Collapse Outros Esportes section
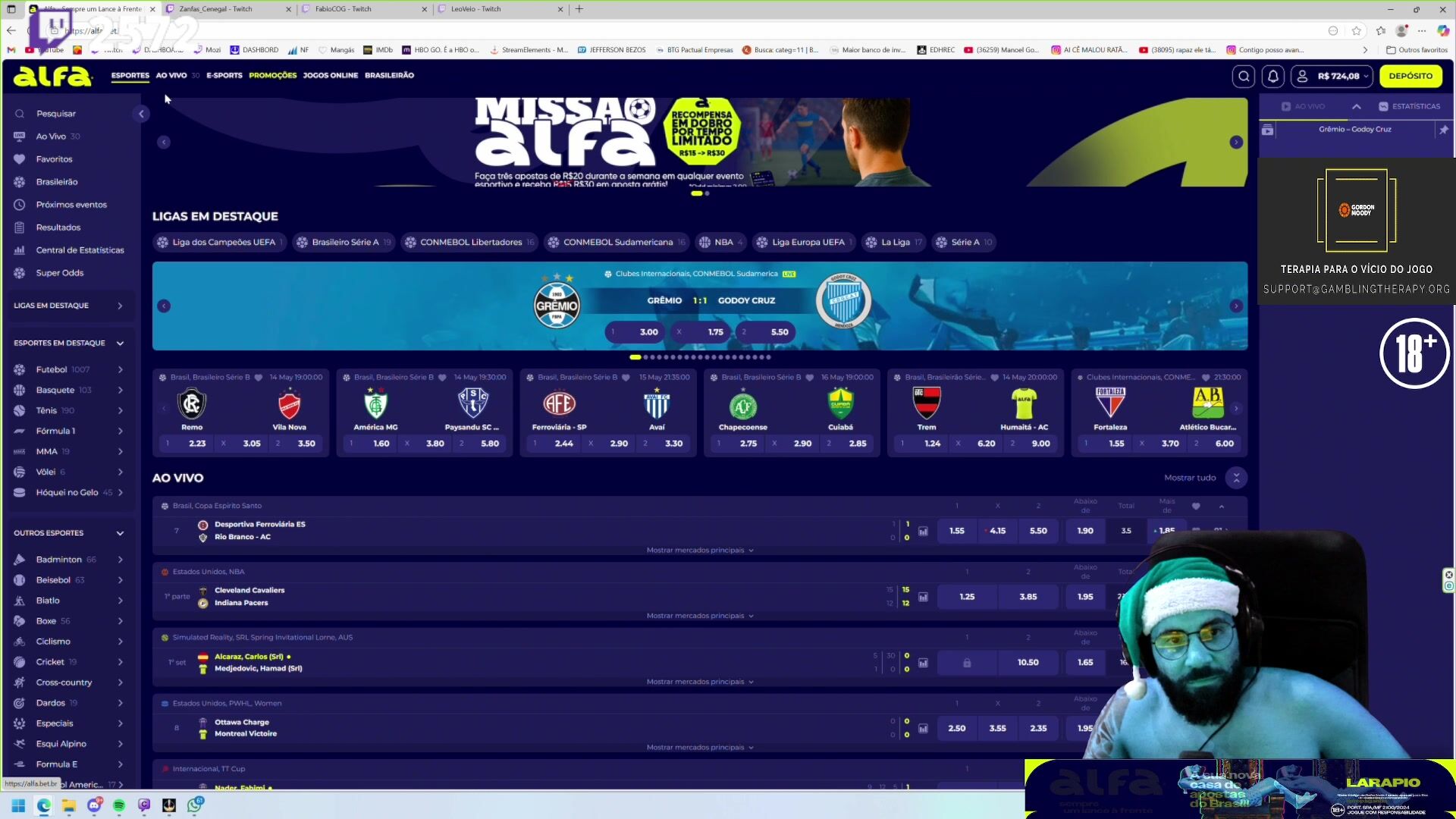This screenshot has height=819, width=1456. (120, 533)
